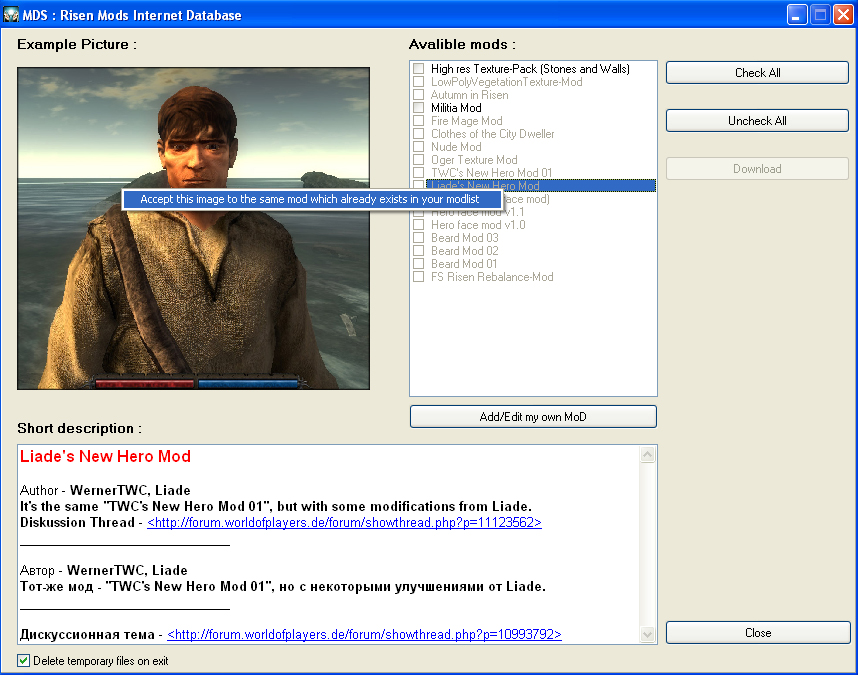Screen dimensions: 858x675
Task: Click the example picture of the hero
Action: click(x=194, y=229)
